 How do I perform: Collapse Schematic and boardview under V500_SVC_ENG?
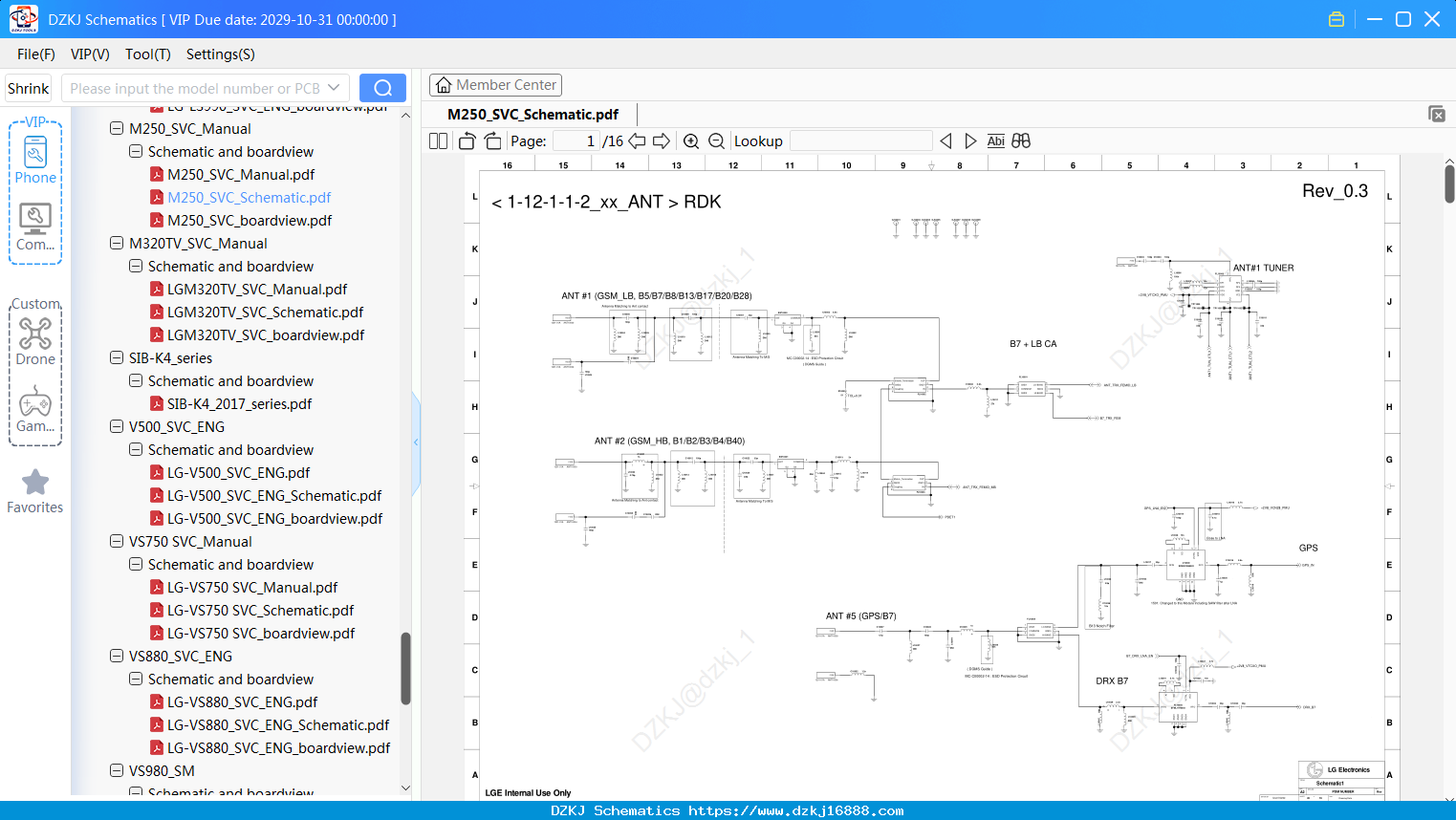tap(136, 449)
